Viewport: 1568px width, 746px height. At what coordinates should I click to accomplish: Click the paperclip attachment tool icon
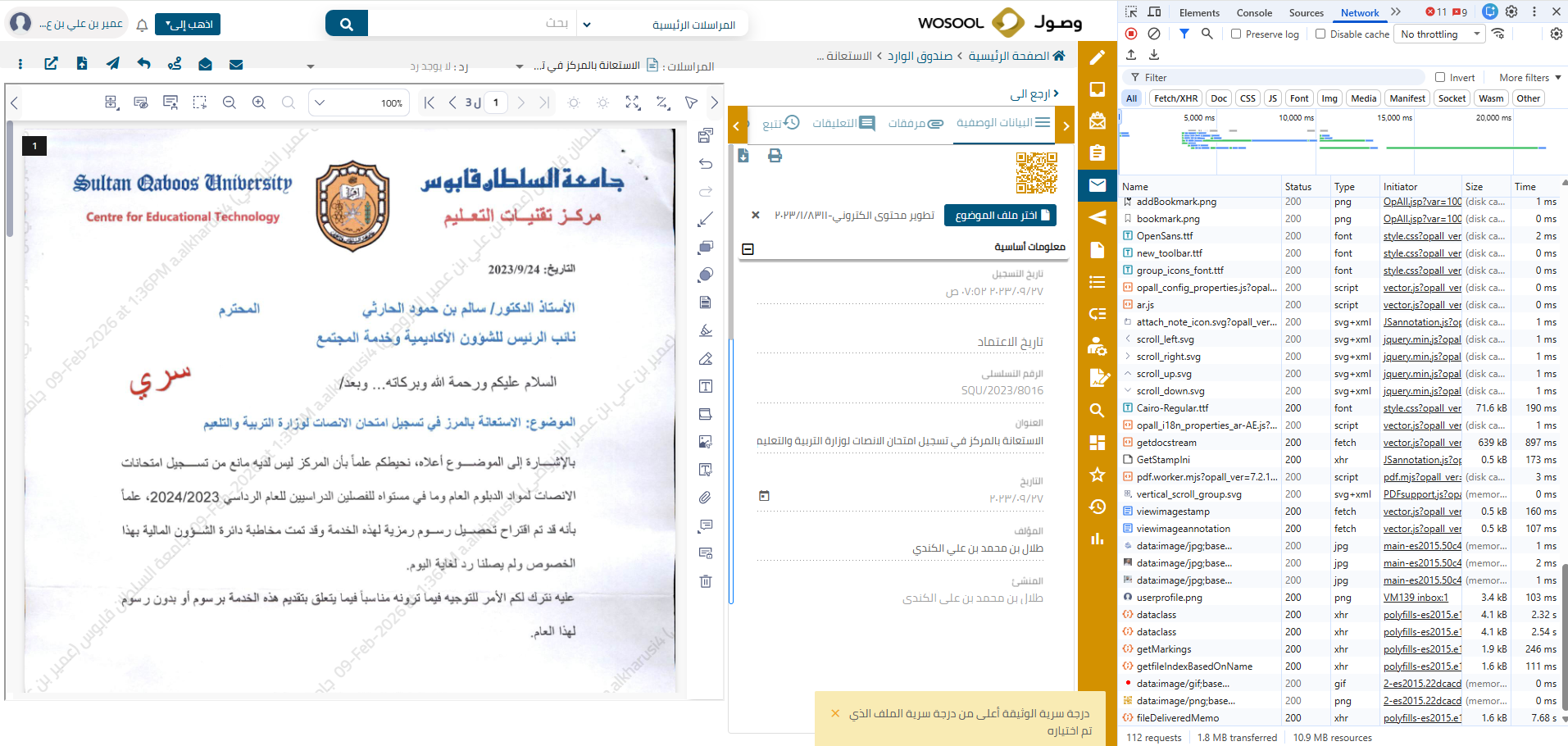pos(705,498)
